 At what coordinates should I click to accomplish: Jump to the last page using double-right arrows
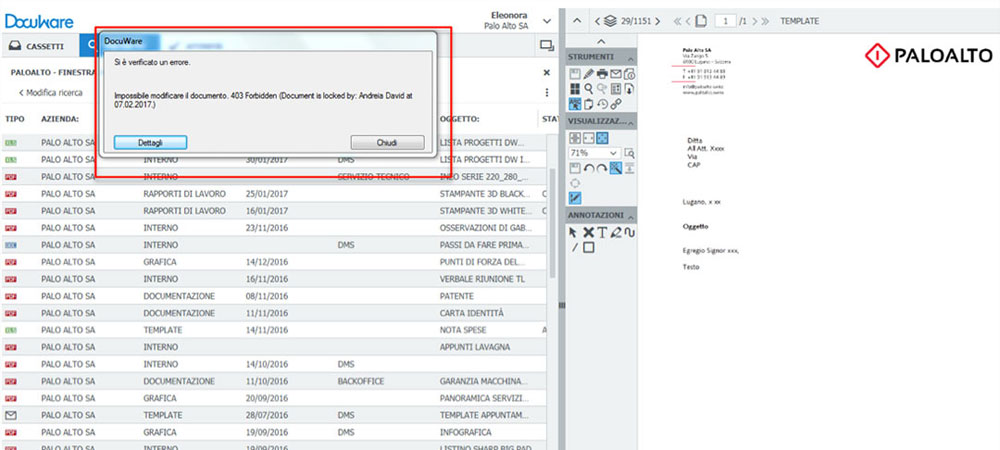(765, 21)
